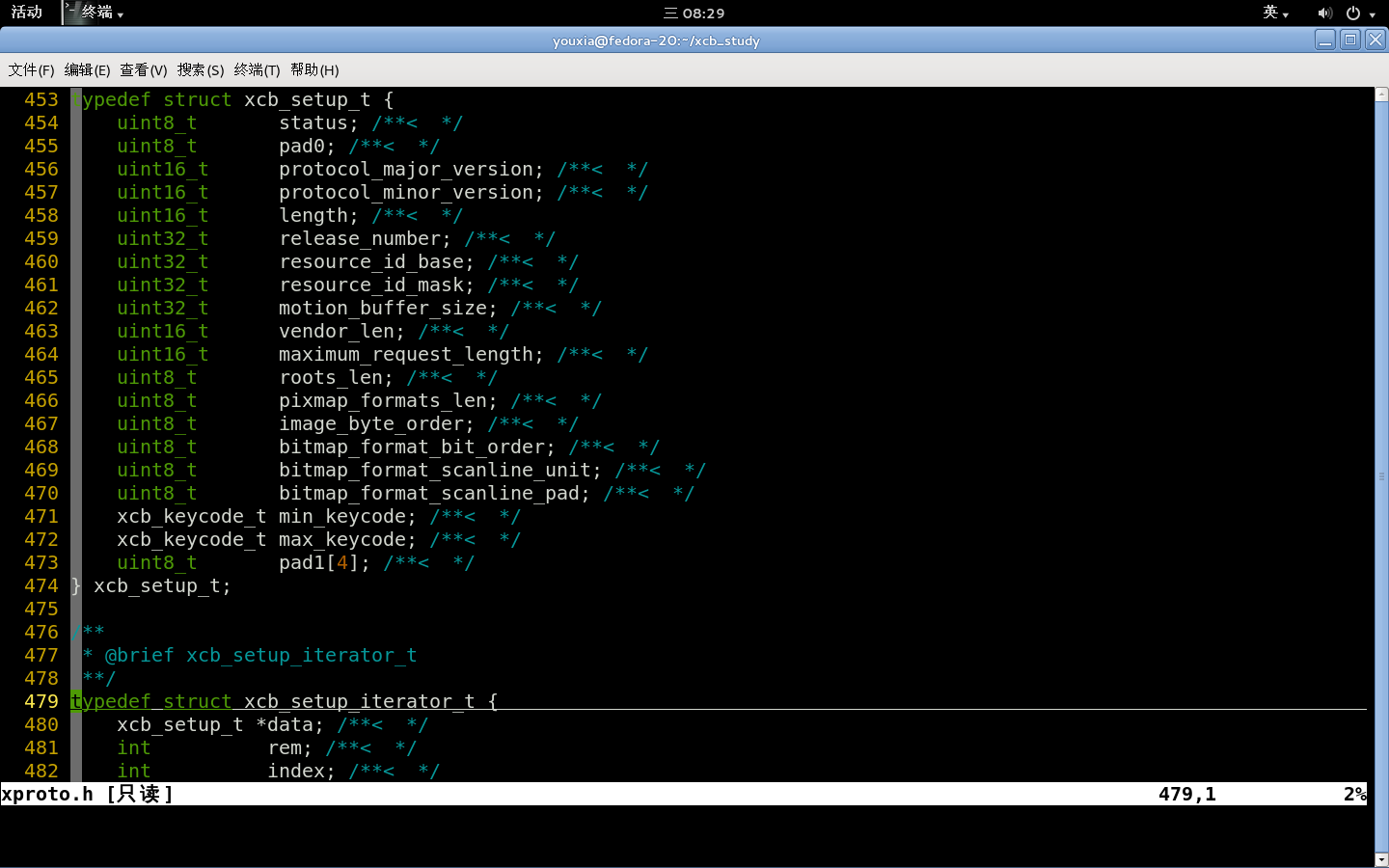Open the input method 英 dropdown
The width and height of the screenshot is (1389, 868).
[1275, 13]
